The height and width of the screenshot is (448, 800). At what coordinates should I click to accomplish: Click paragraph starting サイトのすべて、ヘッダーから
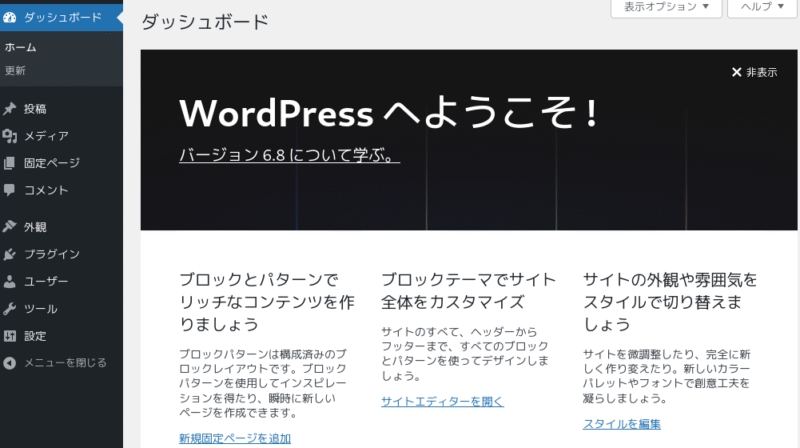click(465, 354)
